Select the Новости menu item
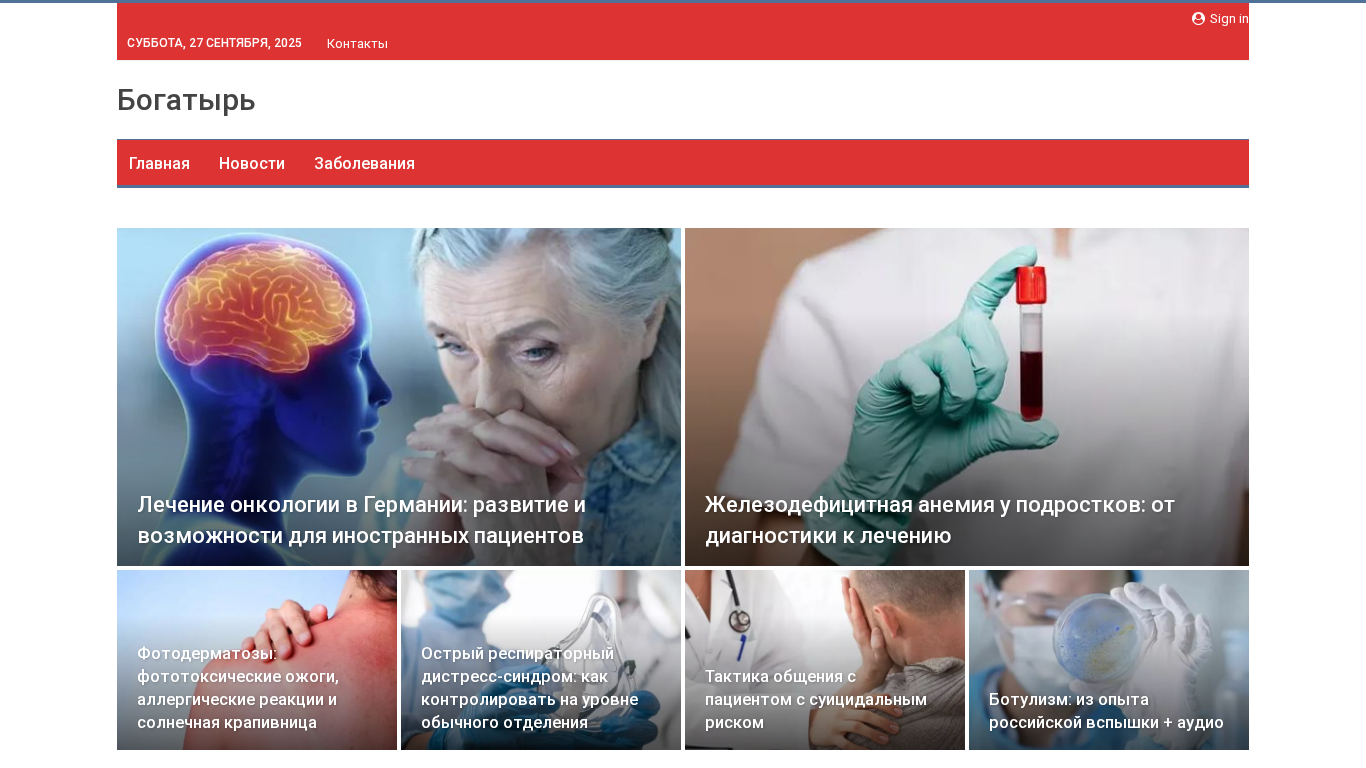The width and height of the screenshot is (1366, 768). [x=252, y=163]
